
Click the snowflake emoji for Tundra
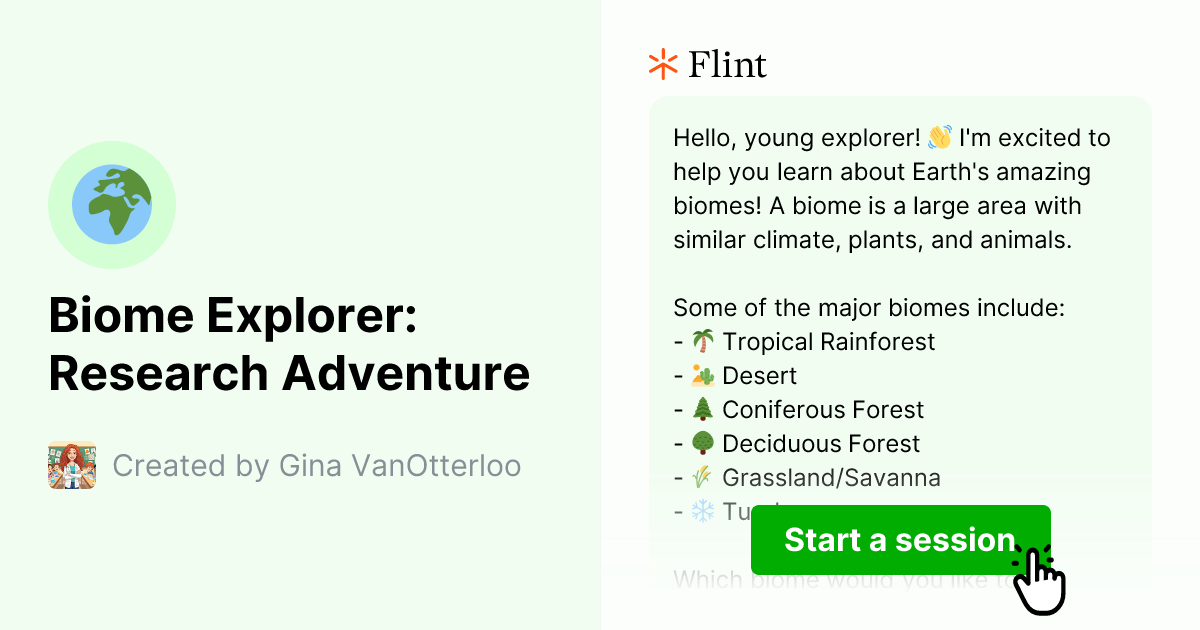point(702,511)
